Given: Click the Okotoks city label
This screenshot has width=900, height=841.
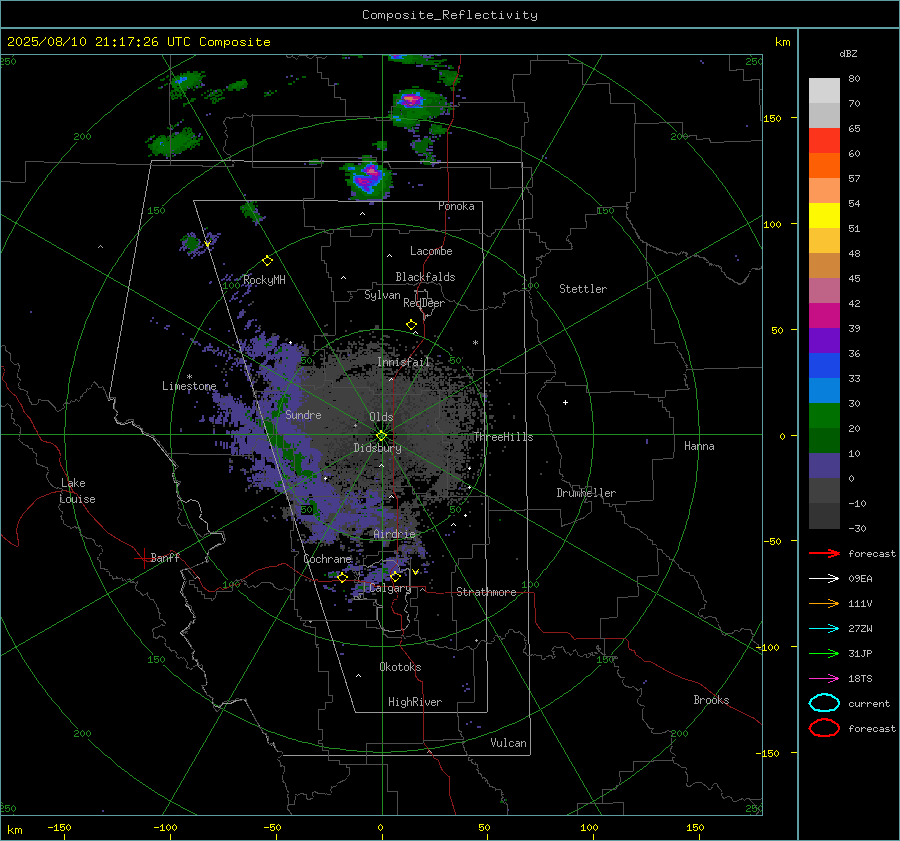Looking at the screenshot, I should [400, 667].
